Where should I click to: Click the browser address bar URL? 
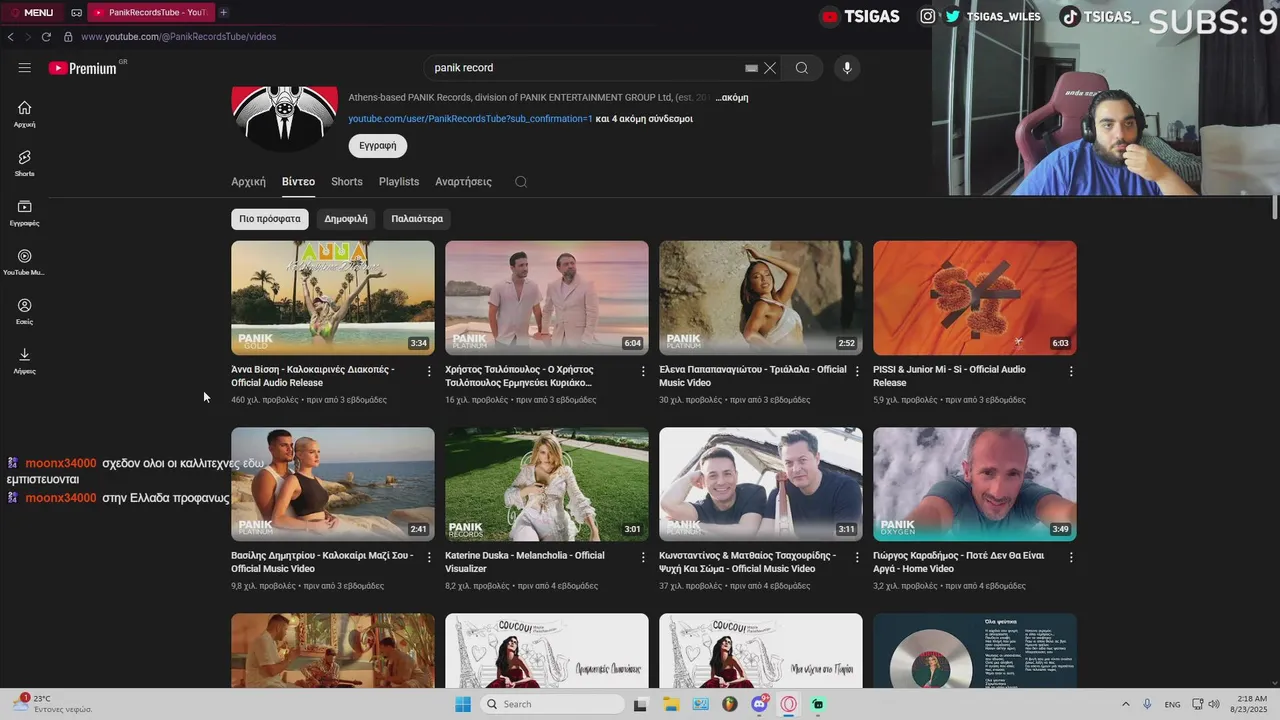click(178, 37)
